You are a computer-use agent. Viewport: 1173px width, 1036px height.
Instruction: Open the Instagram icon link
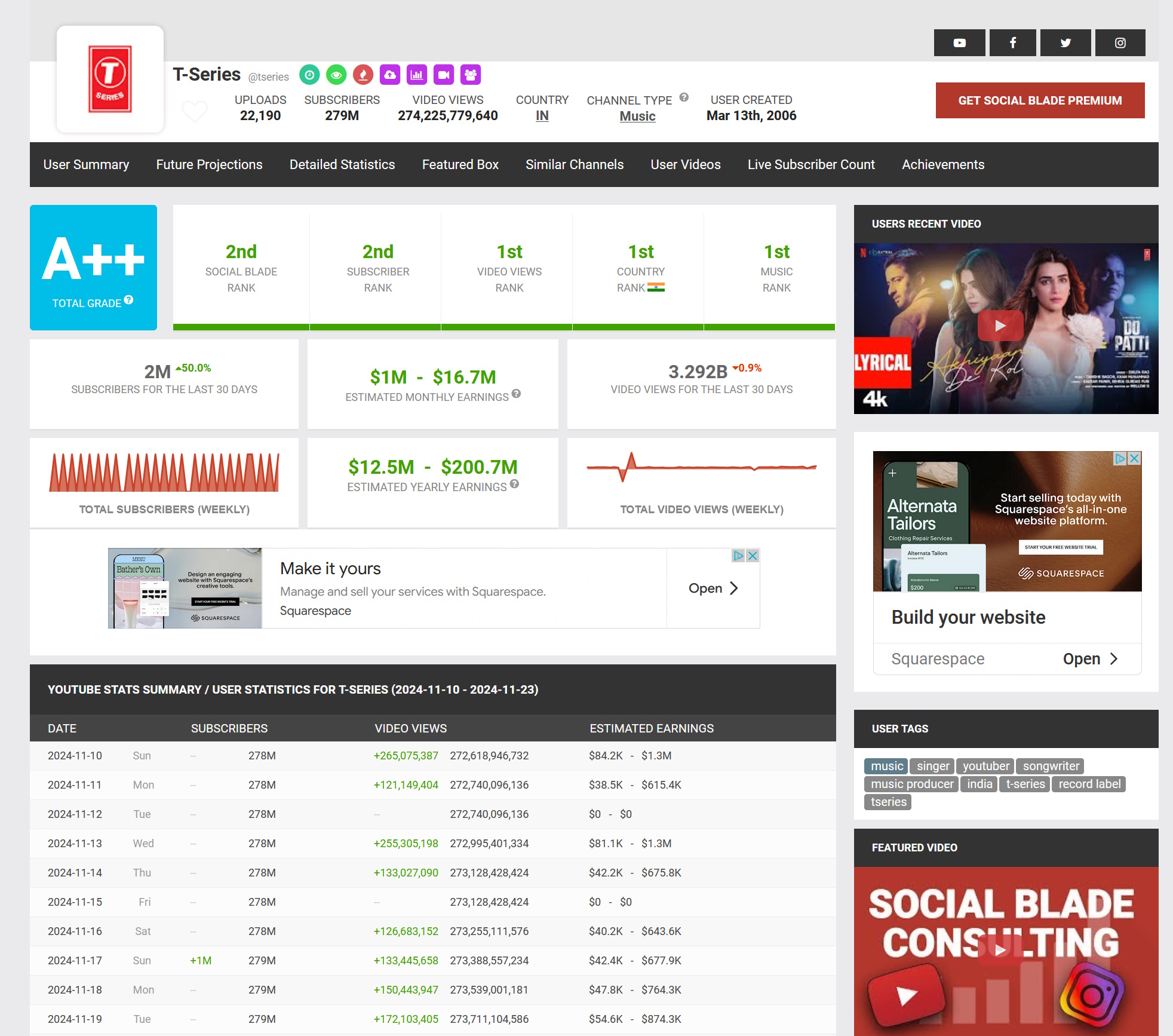1120,42
